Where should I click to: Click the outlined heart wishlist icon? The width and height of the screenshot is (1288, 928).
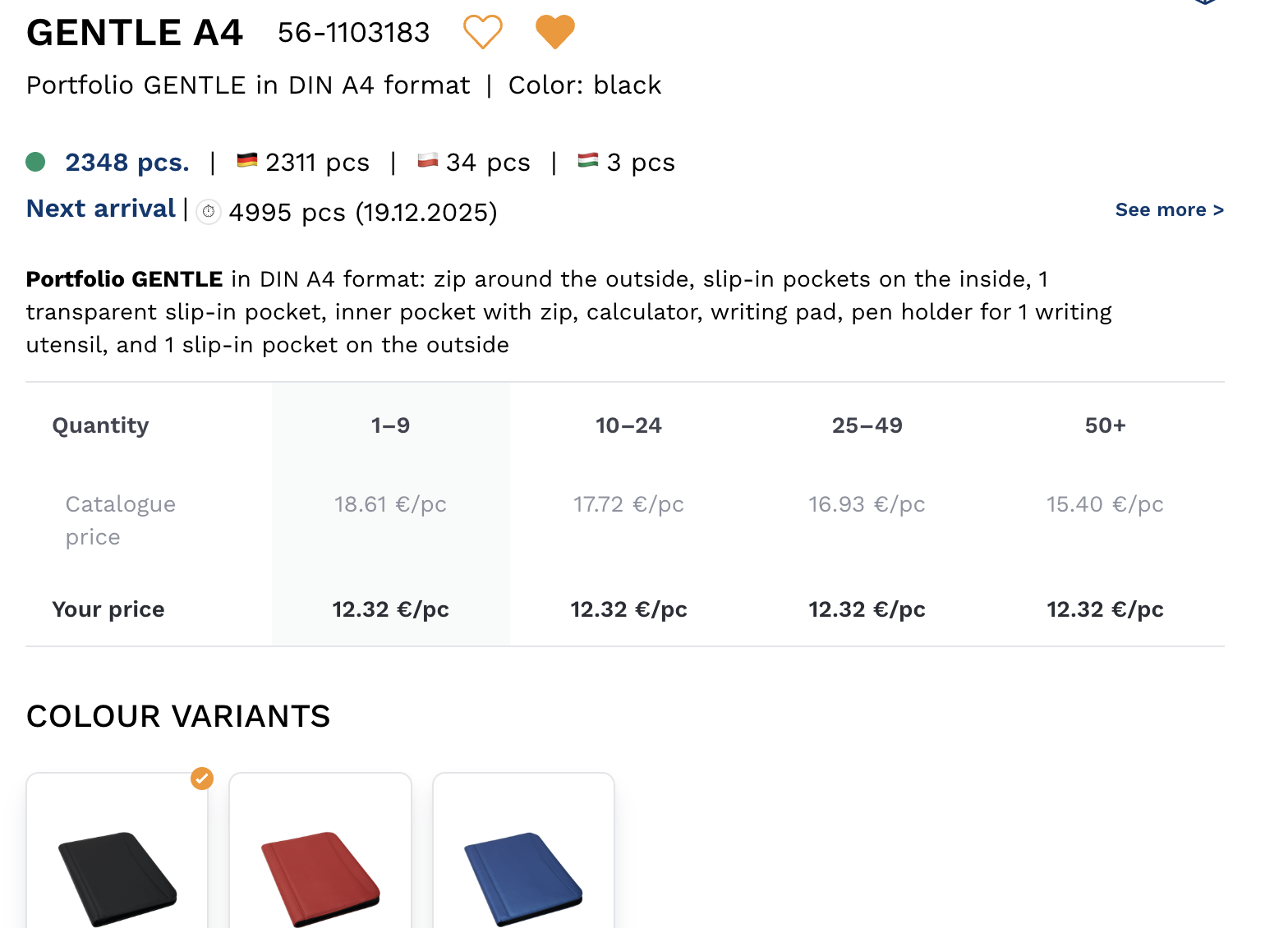(482, 32)
